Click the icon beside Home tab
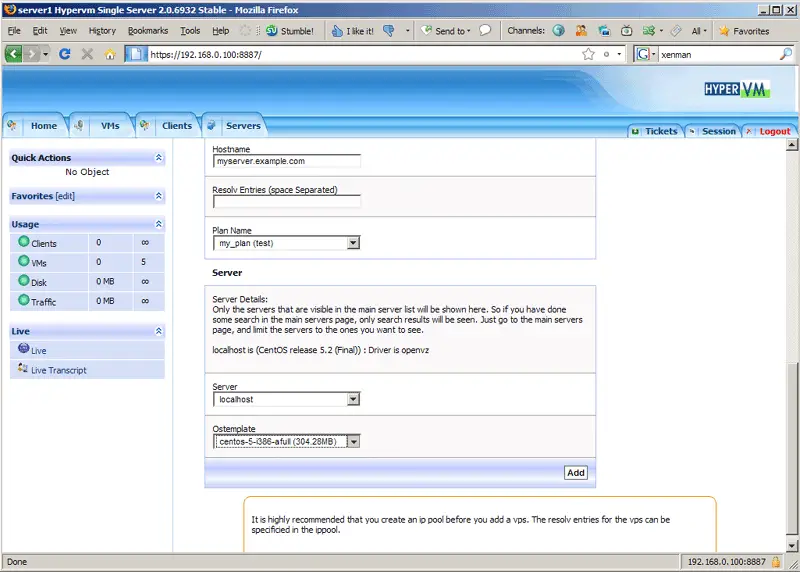 [12, 126]
